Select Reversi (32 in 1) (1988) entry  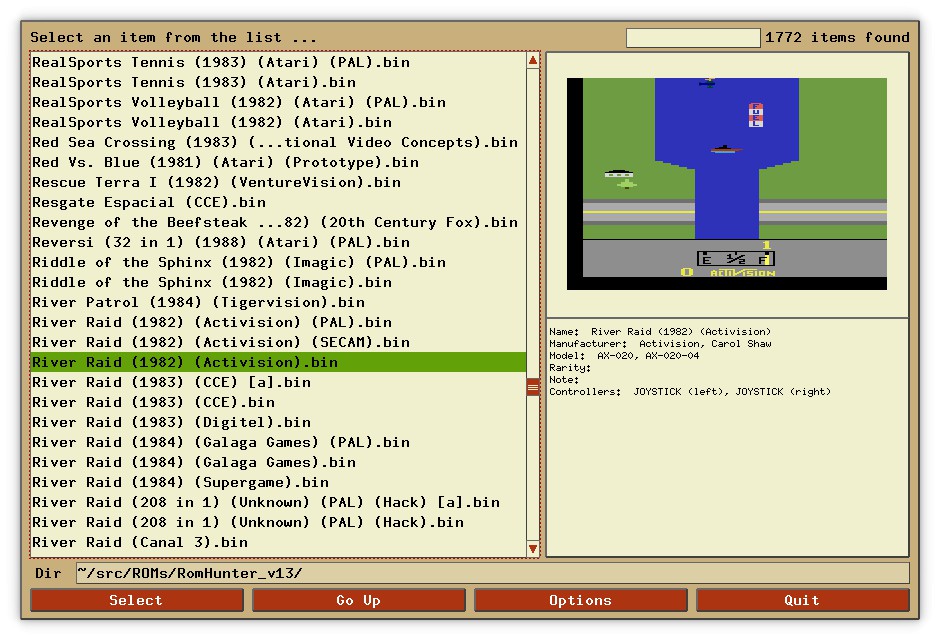[278, 242]
